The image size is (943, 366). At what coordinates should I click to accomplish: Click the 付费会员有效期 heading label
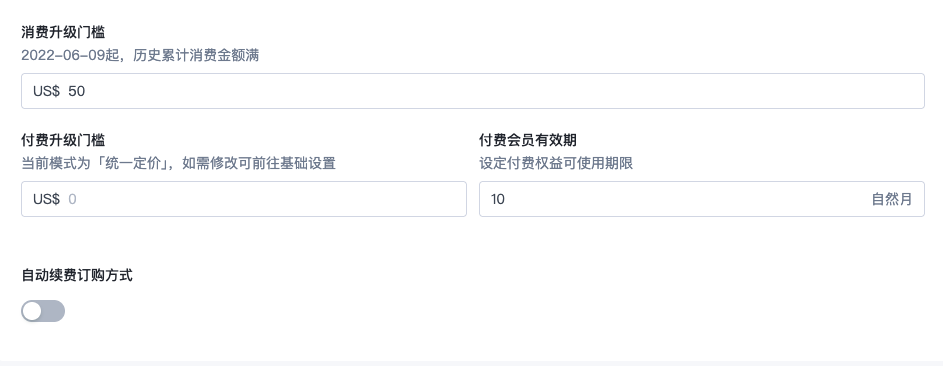[x=528, y=140]
